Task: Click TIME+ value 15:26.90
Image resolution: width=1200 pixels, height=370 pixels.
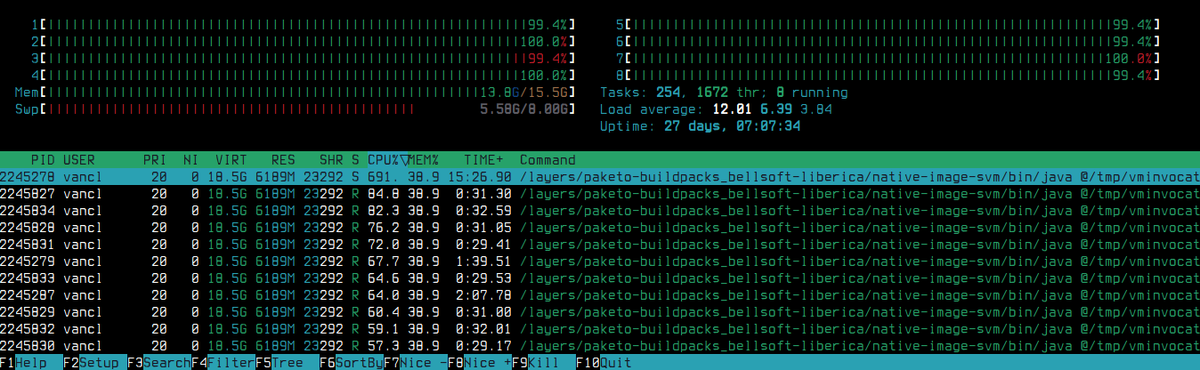Action: point(479,176)
